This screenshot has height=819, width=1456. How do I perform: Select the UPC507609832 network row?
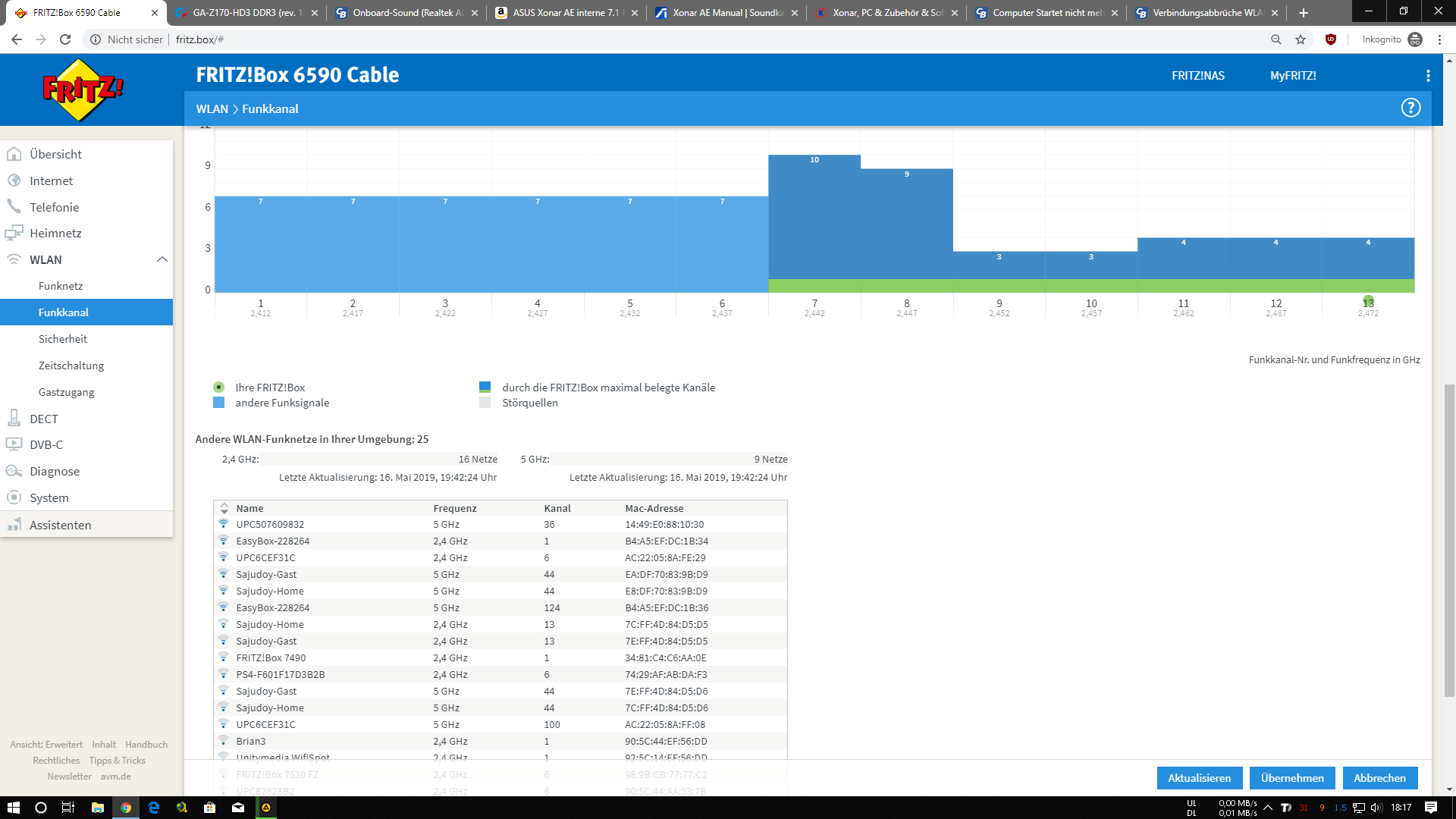500,525
